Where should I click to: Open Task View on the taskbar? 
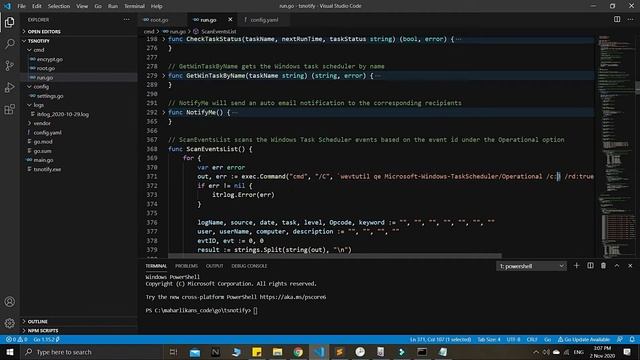173,352
